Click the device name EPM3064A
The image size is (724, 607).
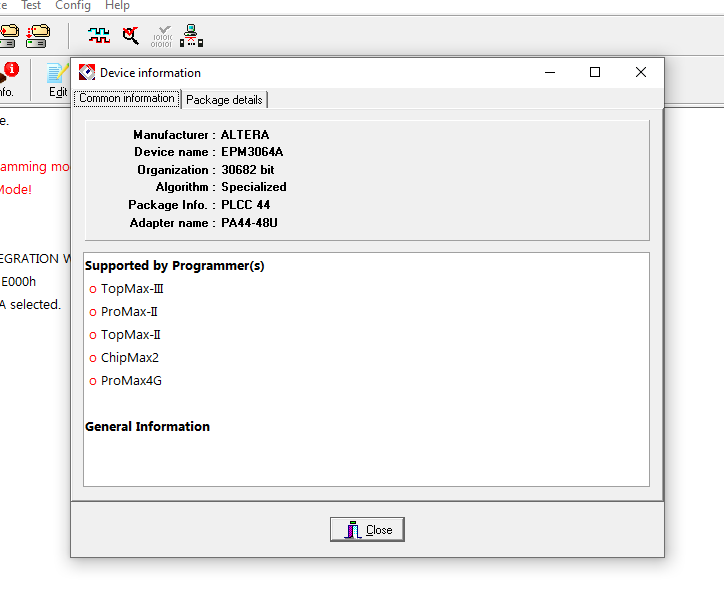[x=252, y=152]
